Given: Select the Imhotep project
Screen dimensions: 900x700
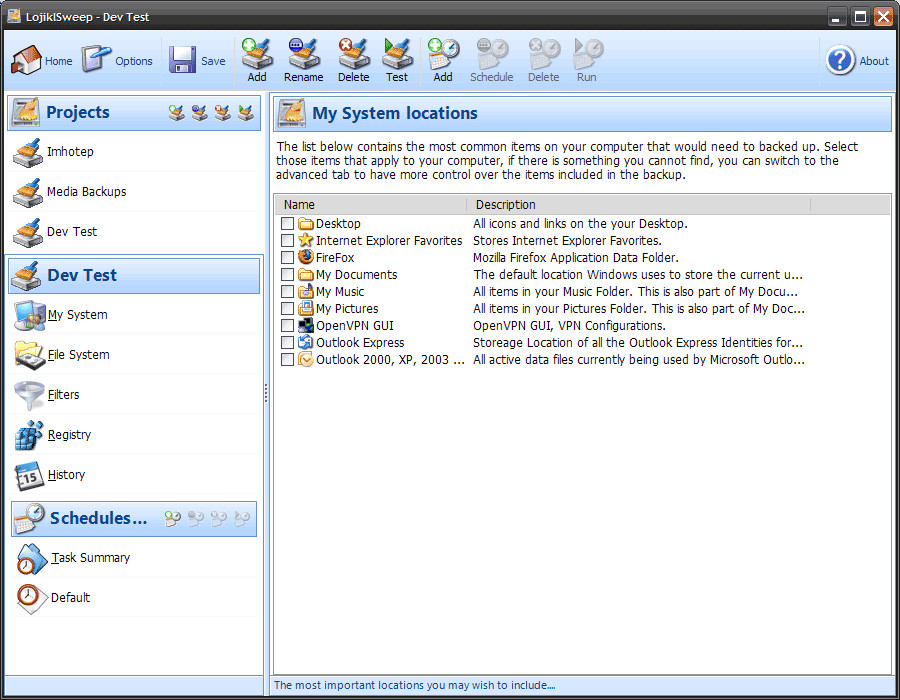Looking at the screenshot, I should [x=134, y=151].
